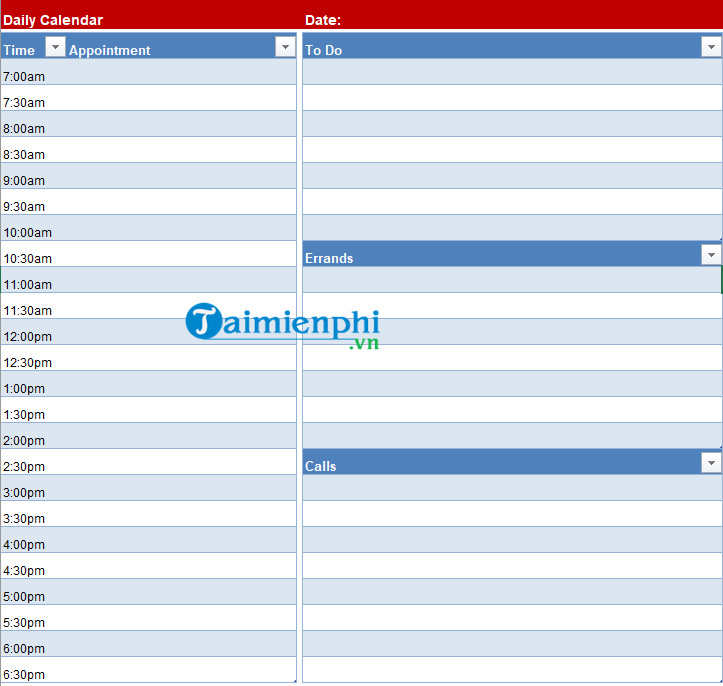
Task: Click the first empty row under Calls
Action: click(512, 489)
